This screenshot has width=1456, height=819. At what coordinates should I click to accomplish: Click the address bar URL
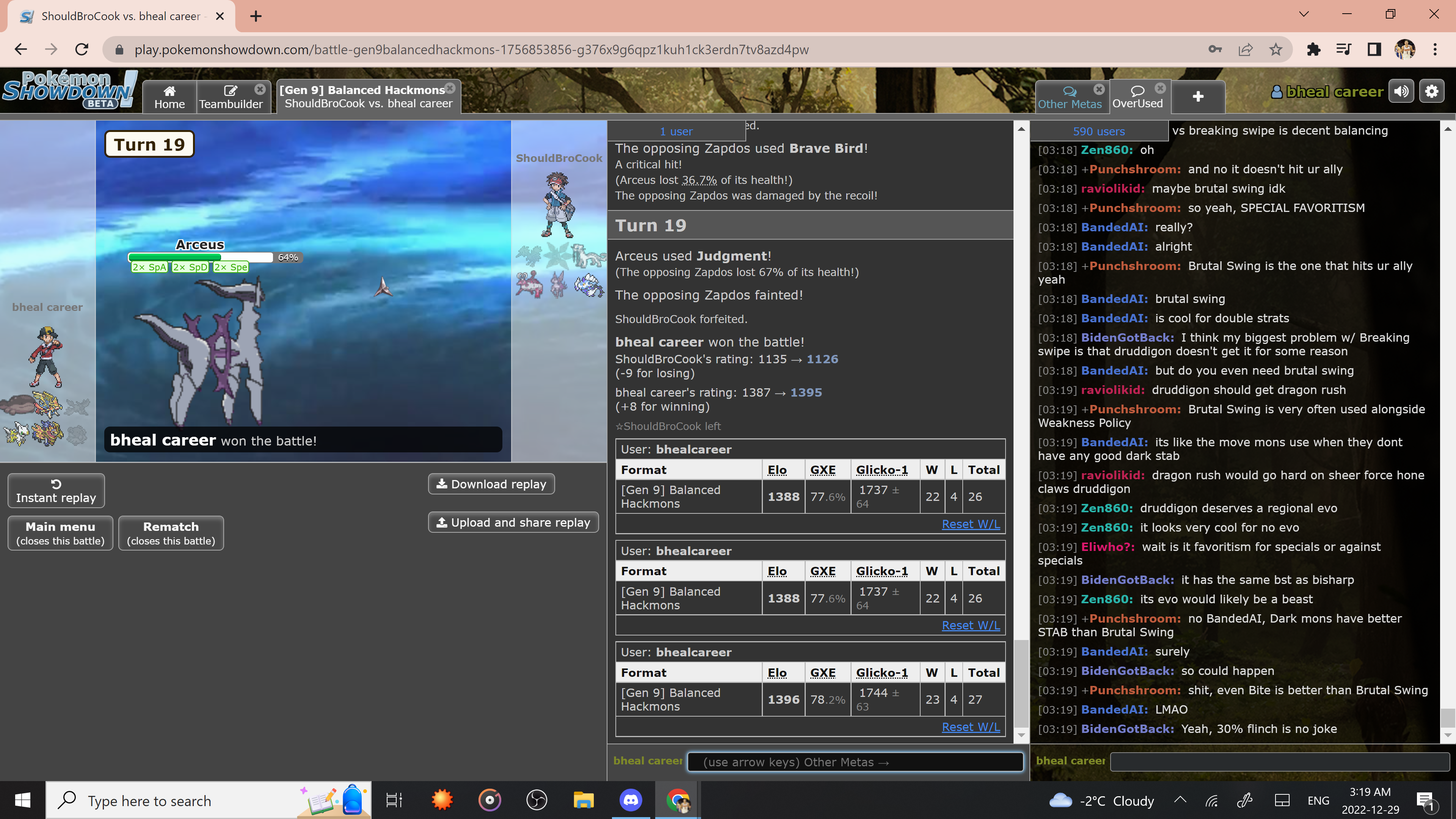pos(471,50)
